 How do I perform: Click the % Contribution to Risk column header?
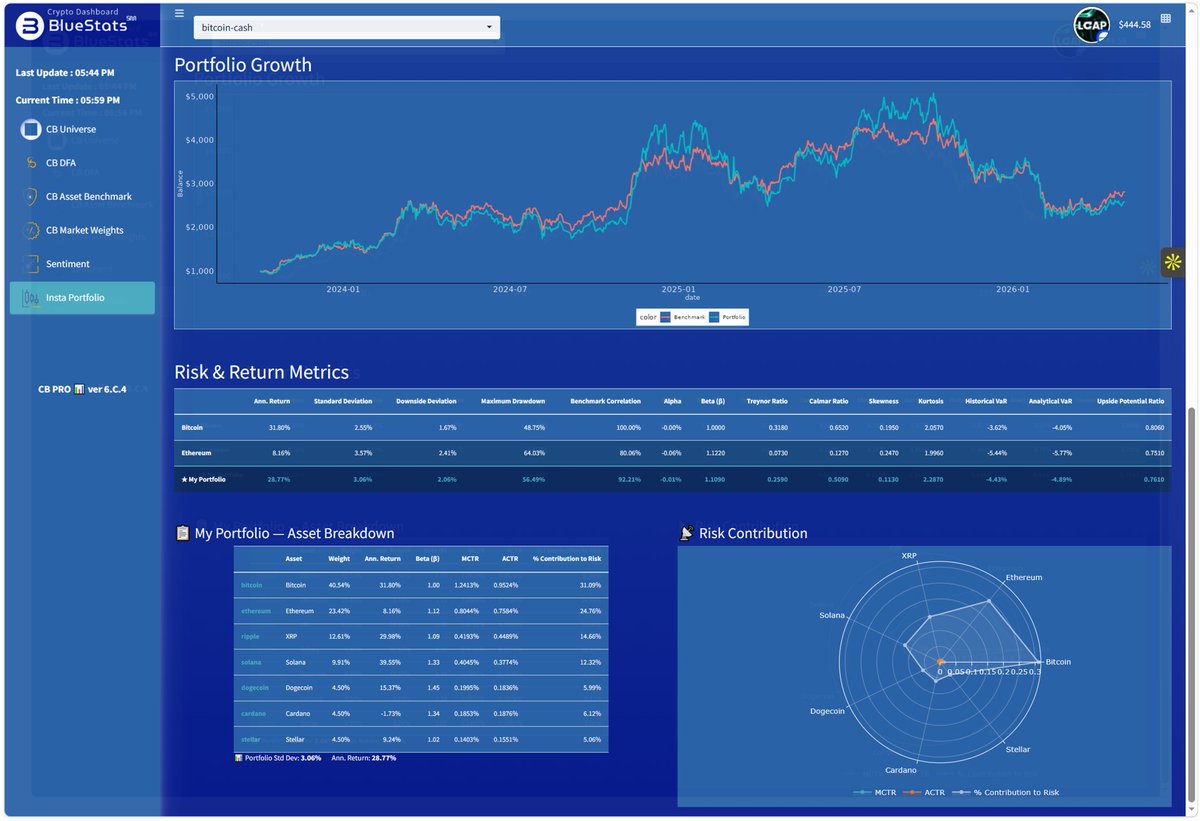tap(567, 559)
